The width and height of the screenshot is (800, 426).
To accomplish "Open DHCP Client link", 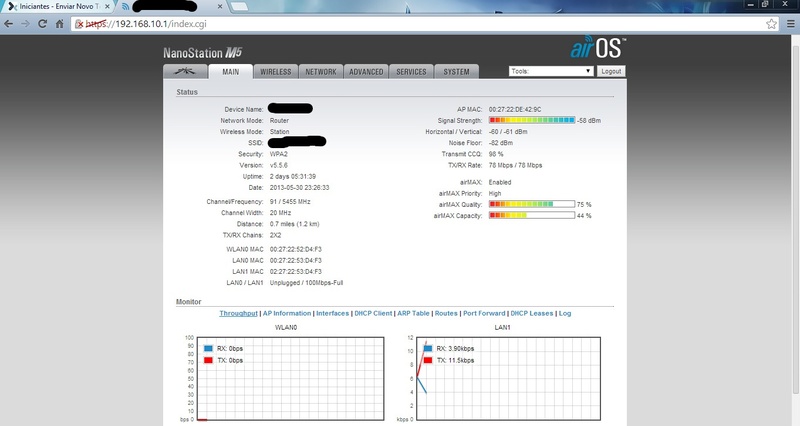I will [x=373, y=313].
